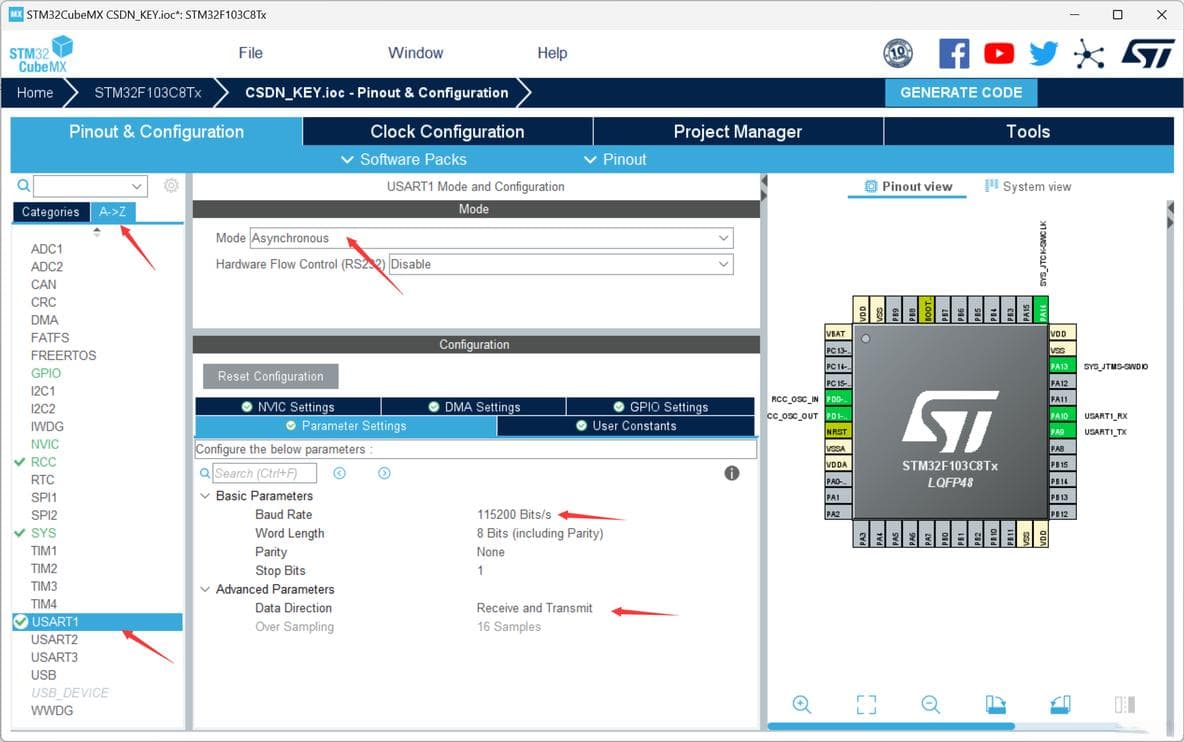Select FREERTOS in the peripheral list
The height and width of the screenshot is (742, 1184).
63,356
